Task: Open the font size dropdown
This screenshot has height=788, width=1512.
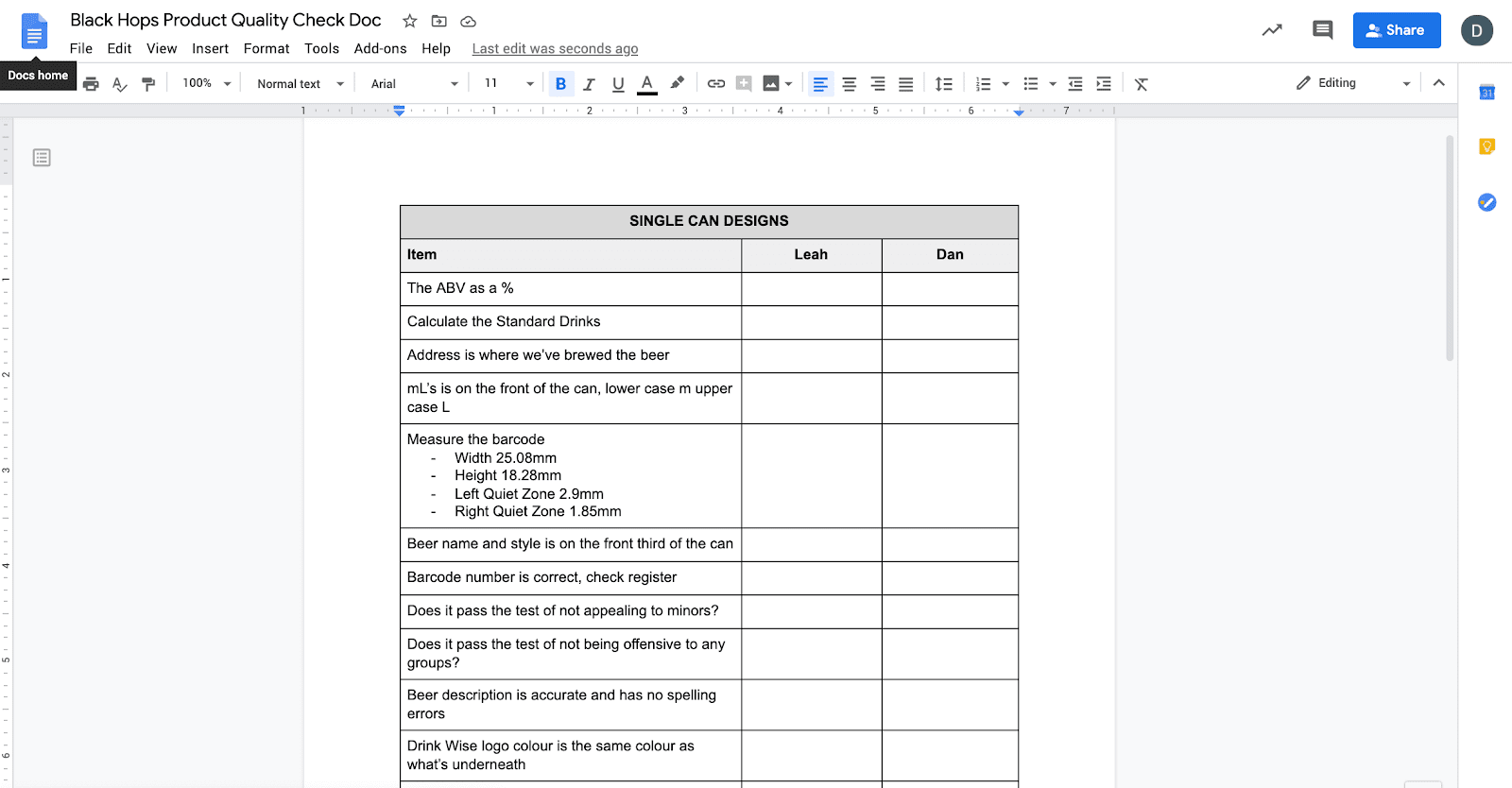Action: (509, 83)
